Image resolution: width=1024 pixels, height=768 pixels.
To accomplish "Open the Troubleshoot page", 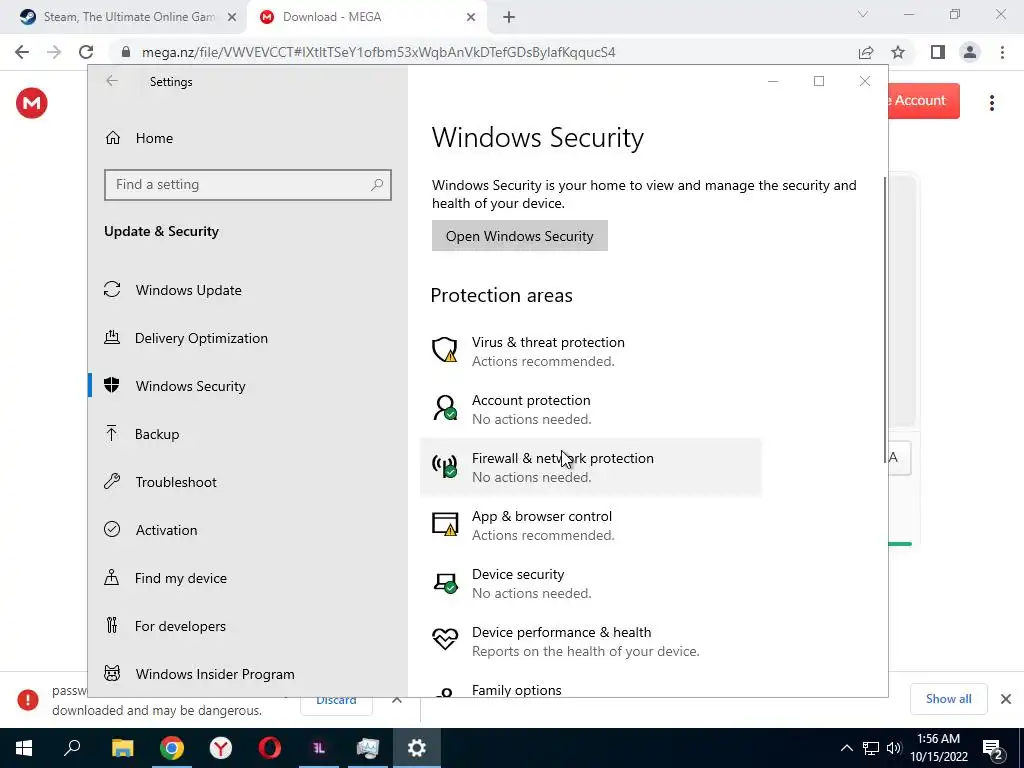I will [x=176, y=482].
